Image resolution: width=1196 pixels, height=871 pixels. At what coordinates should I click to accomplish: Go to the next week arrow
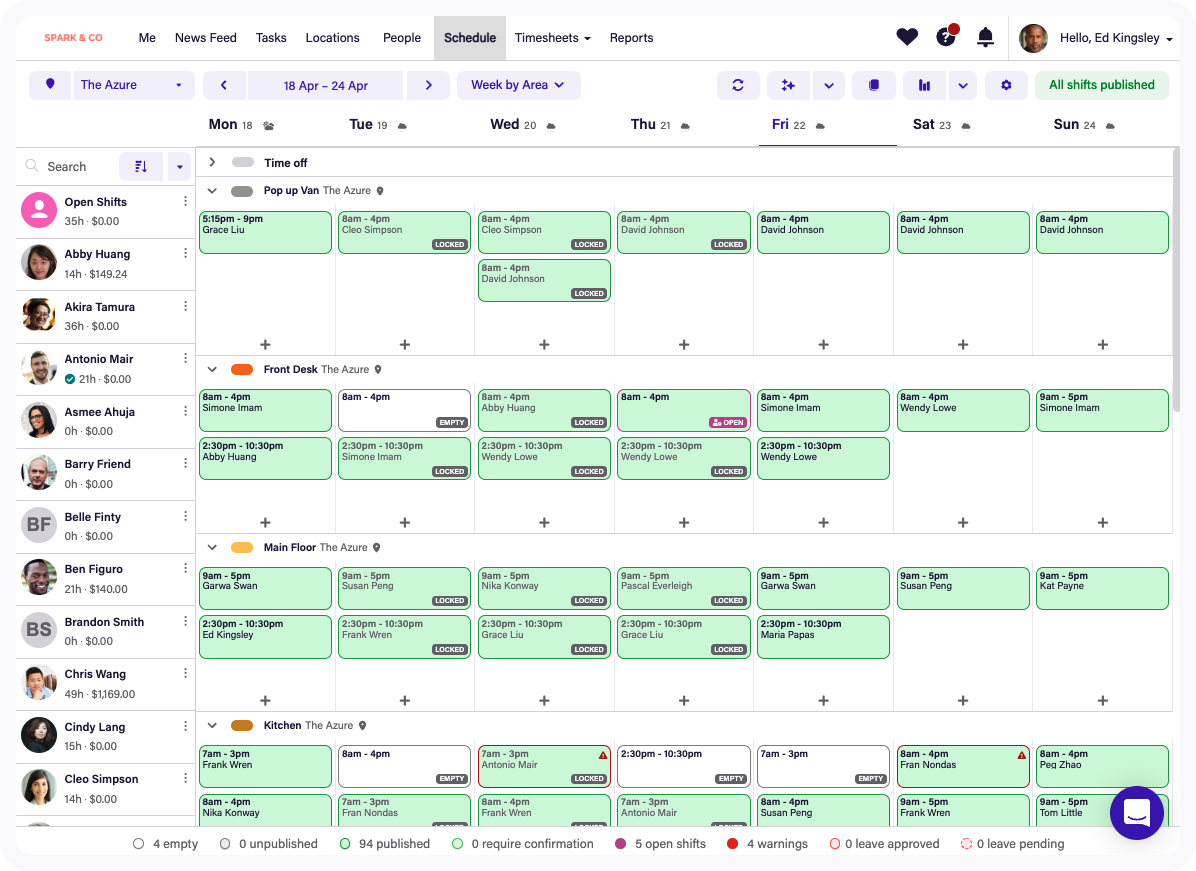[x=429, y=85]
